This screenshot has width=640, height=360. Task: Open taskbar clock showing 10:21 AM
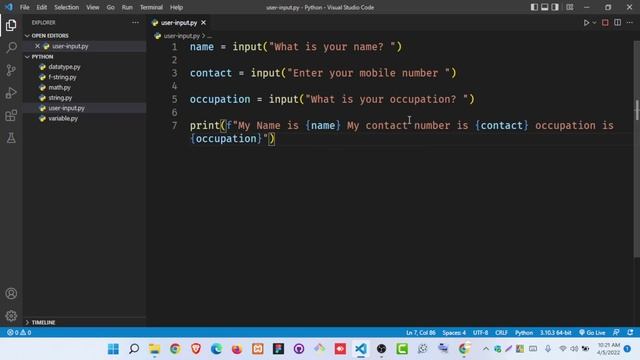(608, 349)
